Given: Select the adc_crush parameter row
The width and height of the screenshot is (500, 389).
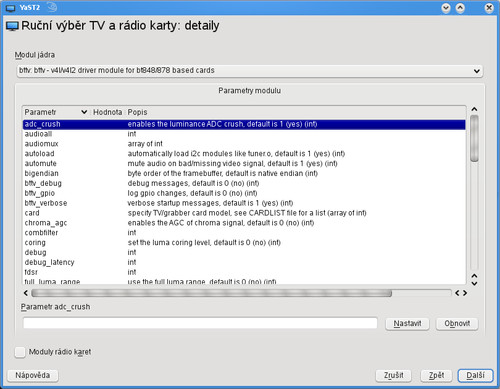Looking at the screenshot, I should (x=244, y=124).
